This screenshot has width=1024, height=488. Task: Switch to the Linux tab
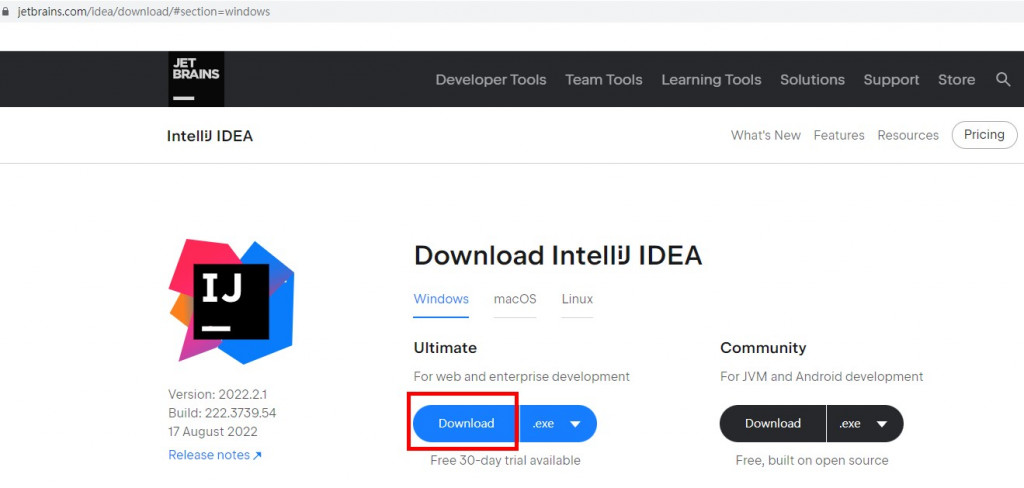tap(577, 299)
